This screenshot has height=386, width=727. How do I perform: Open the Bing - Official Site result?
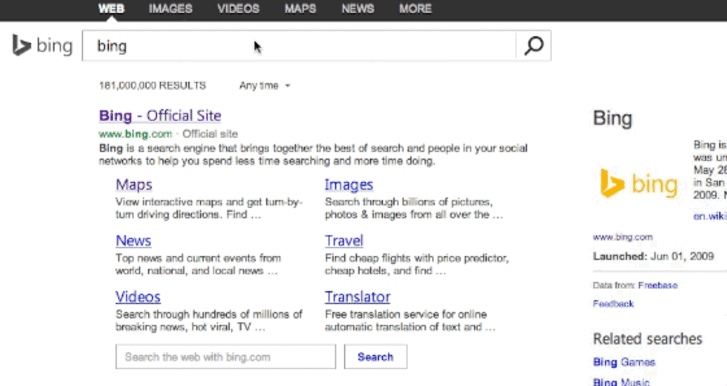coord(160,115)
